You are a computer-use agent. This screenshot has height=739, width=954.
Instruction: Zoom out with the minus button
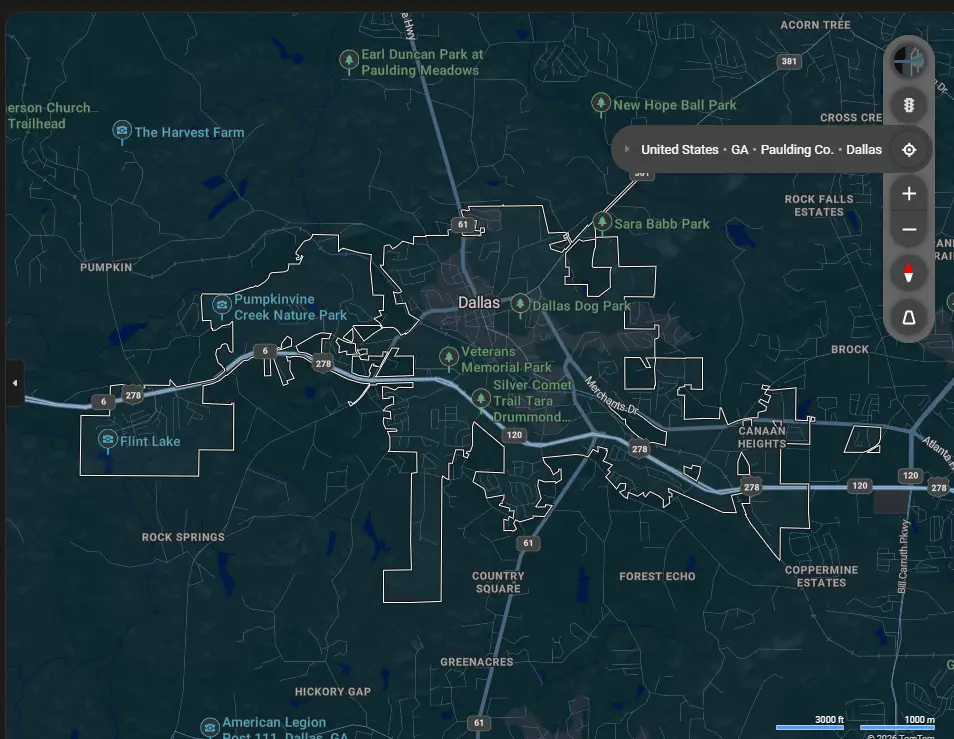(x=909, y=230)
